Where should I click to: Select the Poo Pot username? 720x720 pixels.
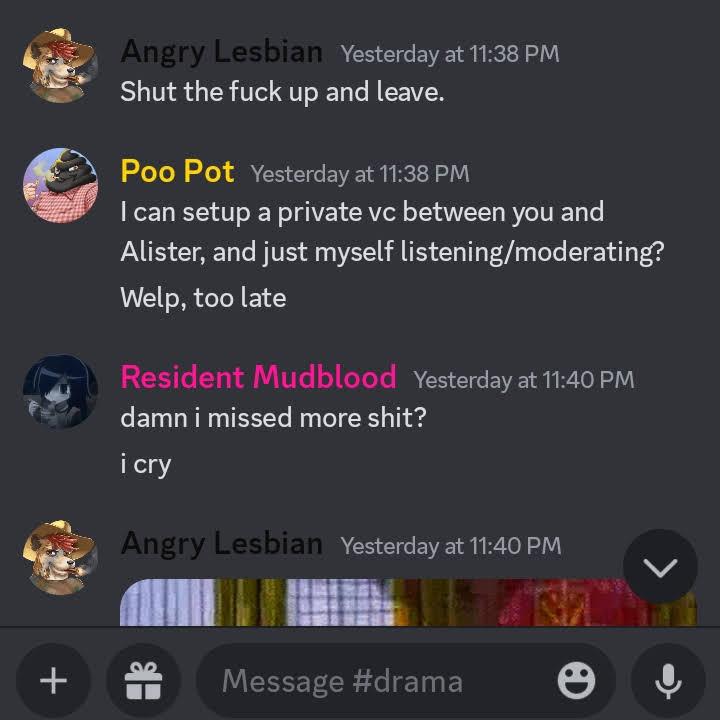pyautogui.click(x=178, y=171)
